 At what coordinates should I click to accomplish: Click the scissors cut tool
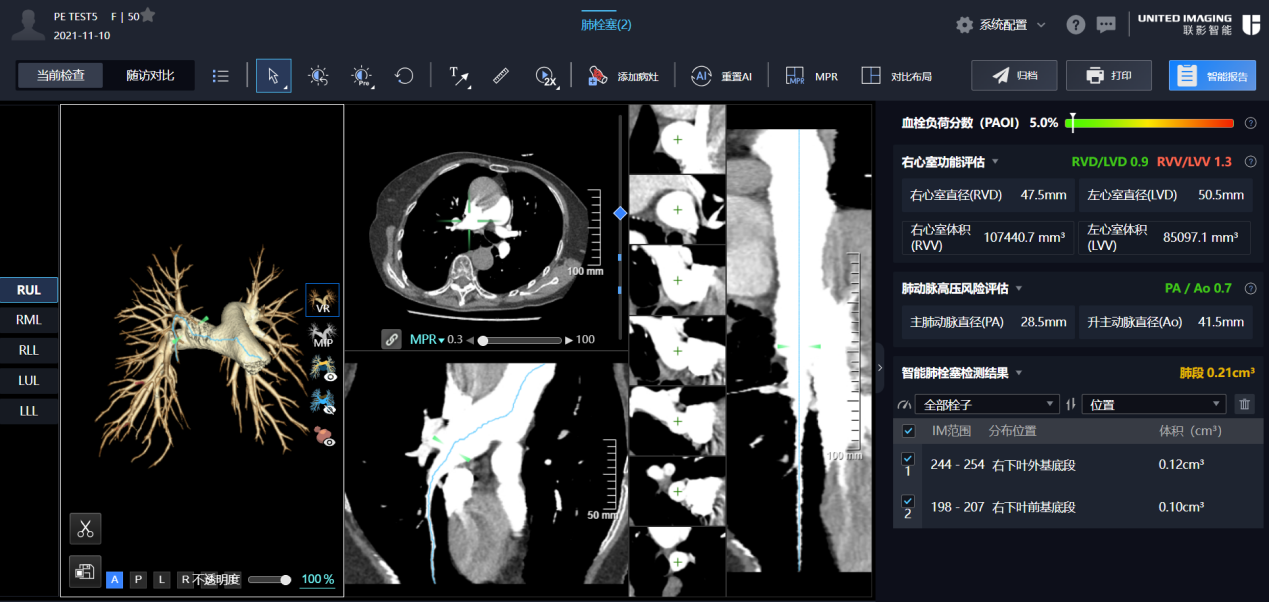coord(85,528)
